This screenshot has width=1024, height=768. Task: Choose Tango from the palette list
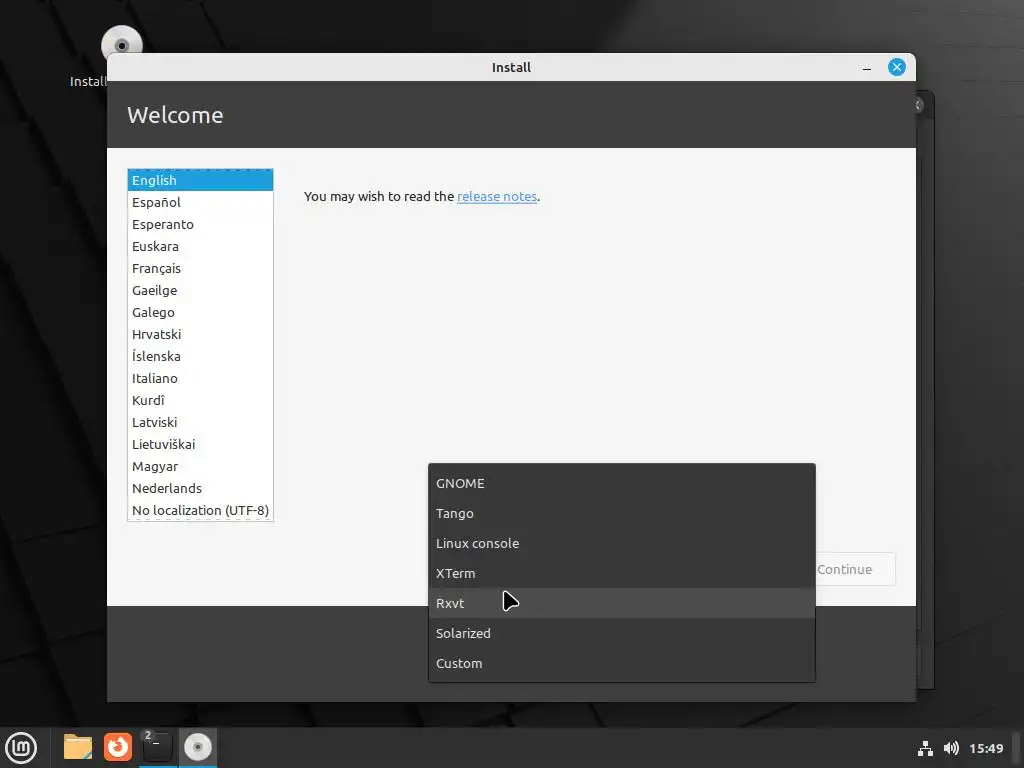click(x=622, y=513)
